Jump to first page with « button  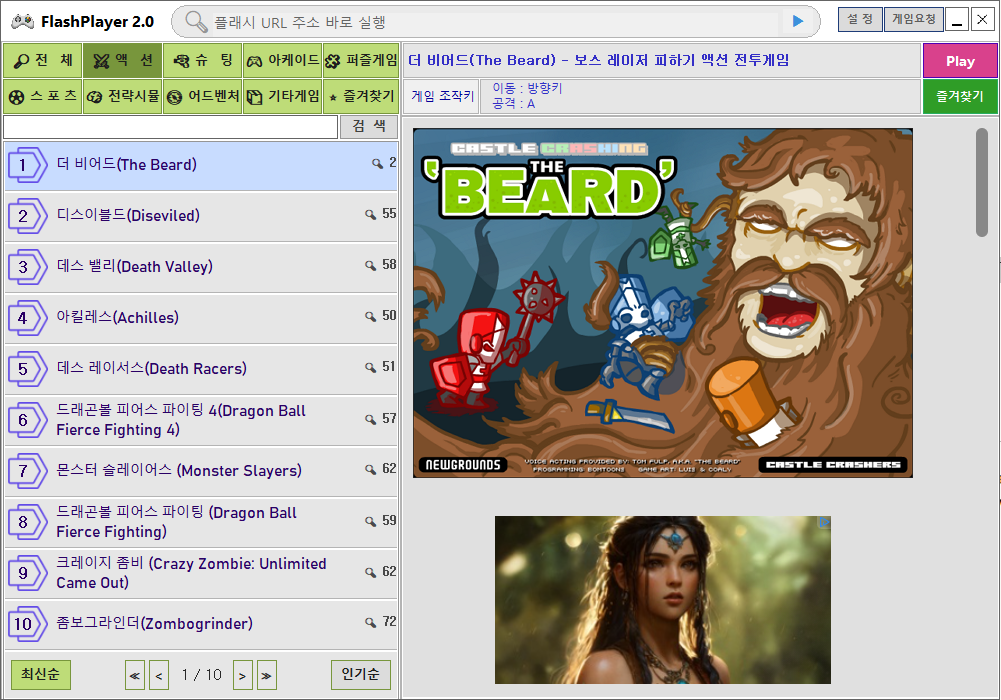[x=135, y=675]
